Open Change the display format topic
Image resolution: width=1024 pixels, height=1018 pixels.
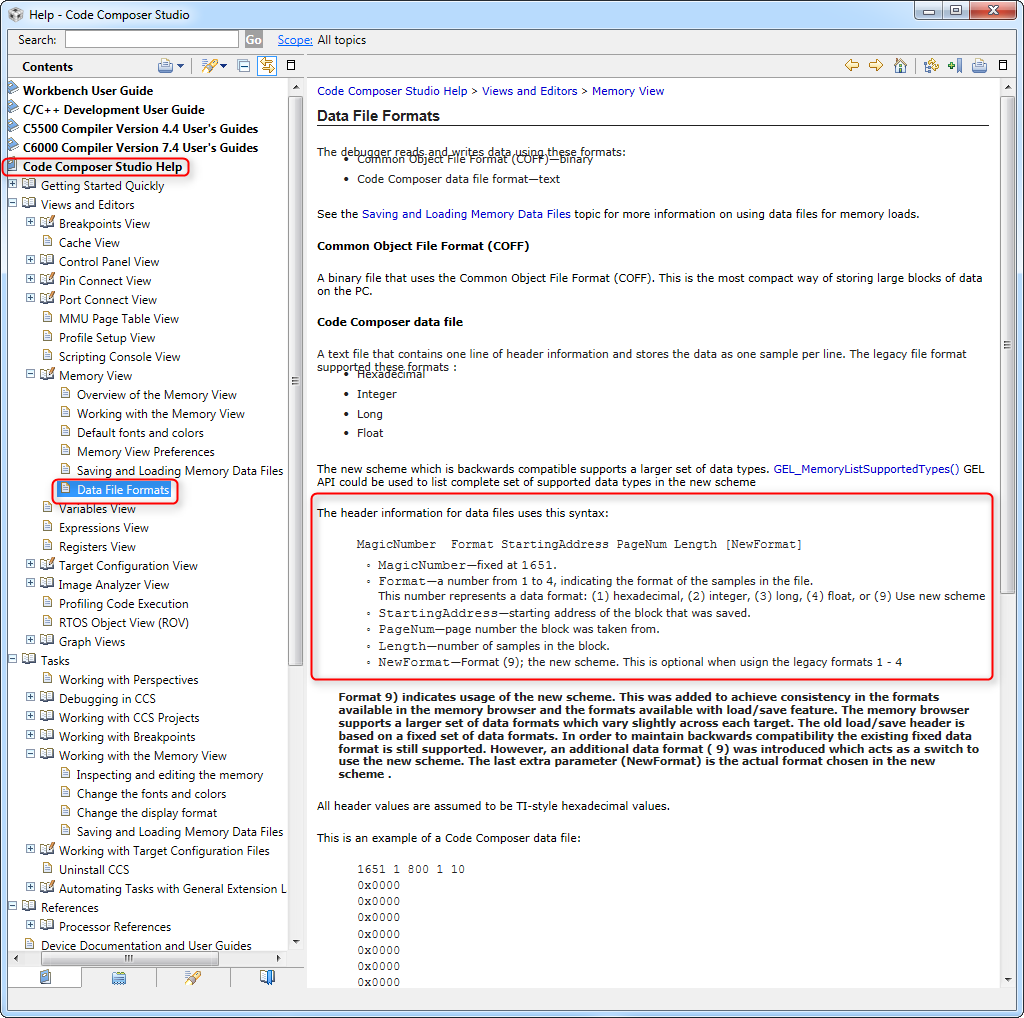point(147,813)
